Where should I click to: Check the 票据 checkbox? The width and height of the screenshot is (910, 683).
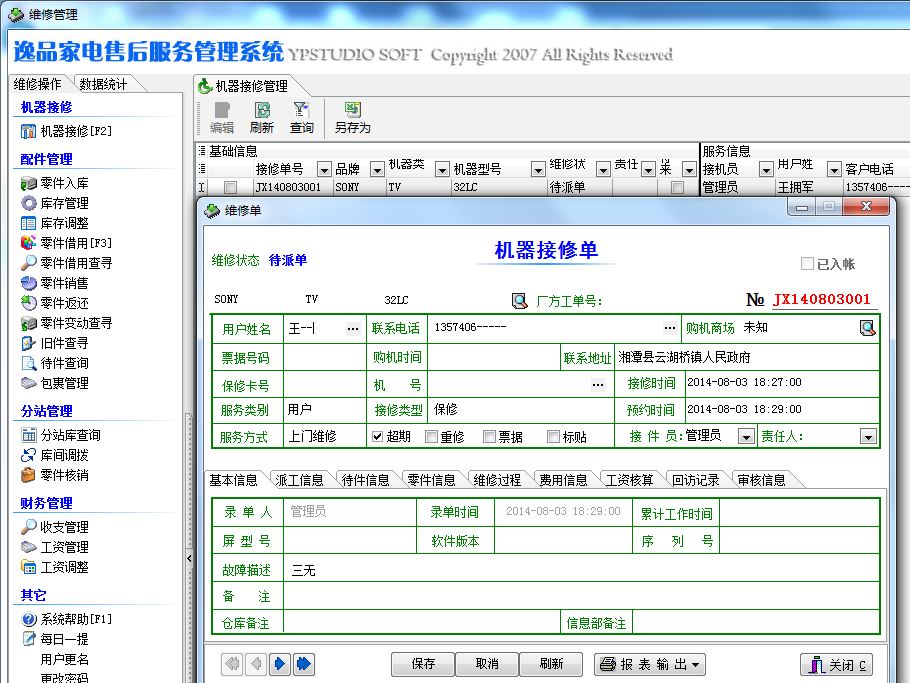tap(490, 436)
